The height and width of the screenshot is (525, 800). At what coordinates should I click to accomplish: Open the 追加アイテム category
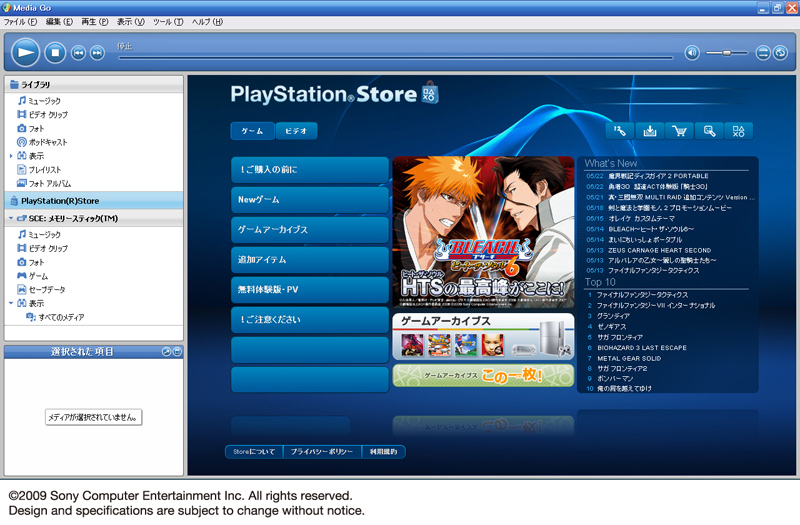point(310,260)
